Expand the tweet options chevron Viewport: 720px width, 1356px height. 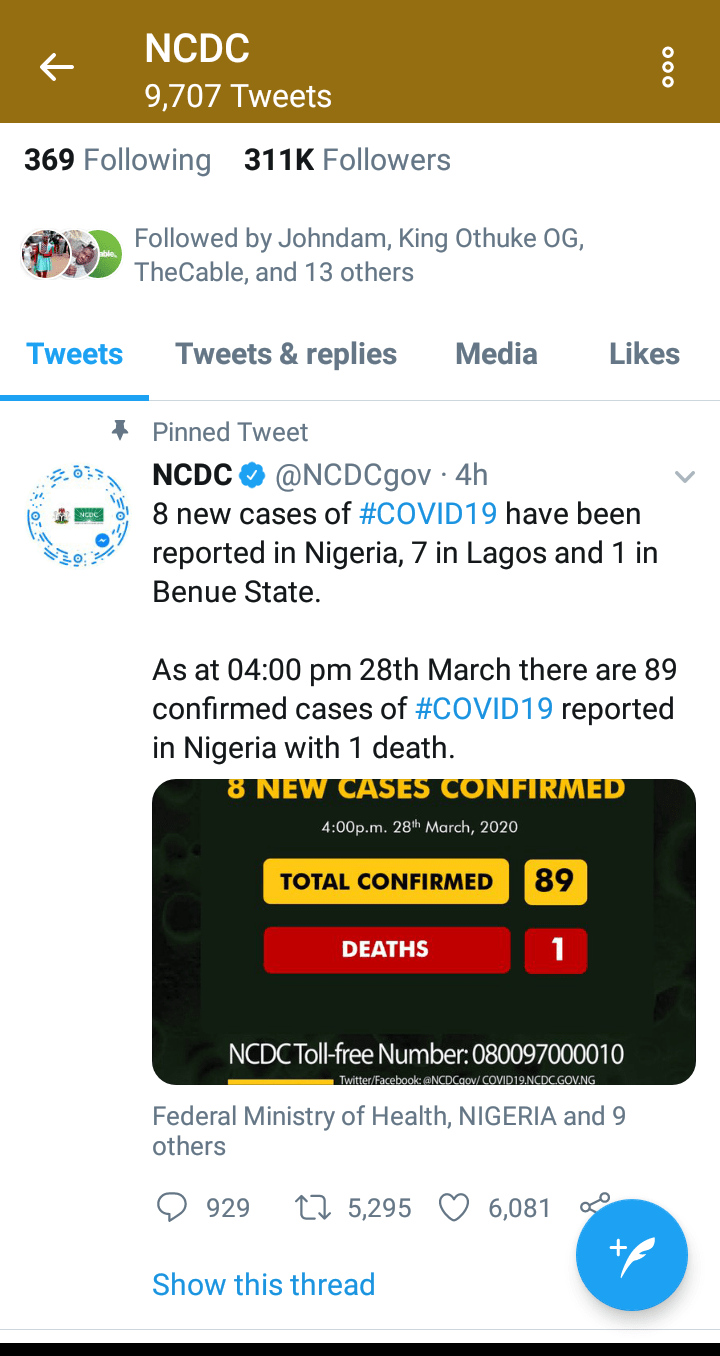click(685, 477)
